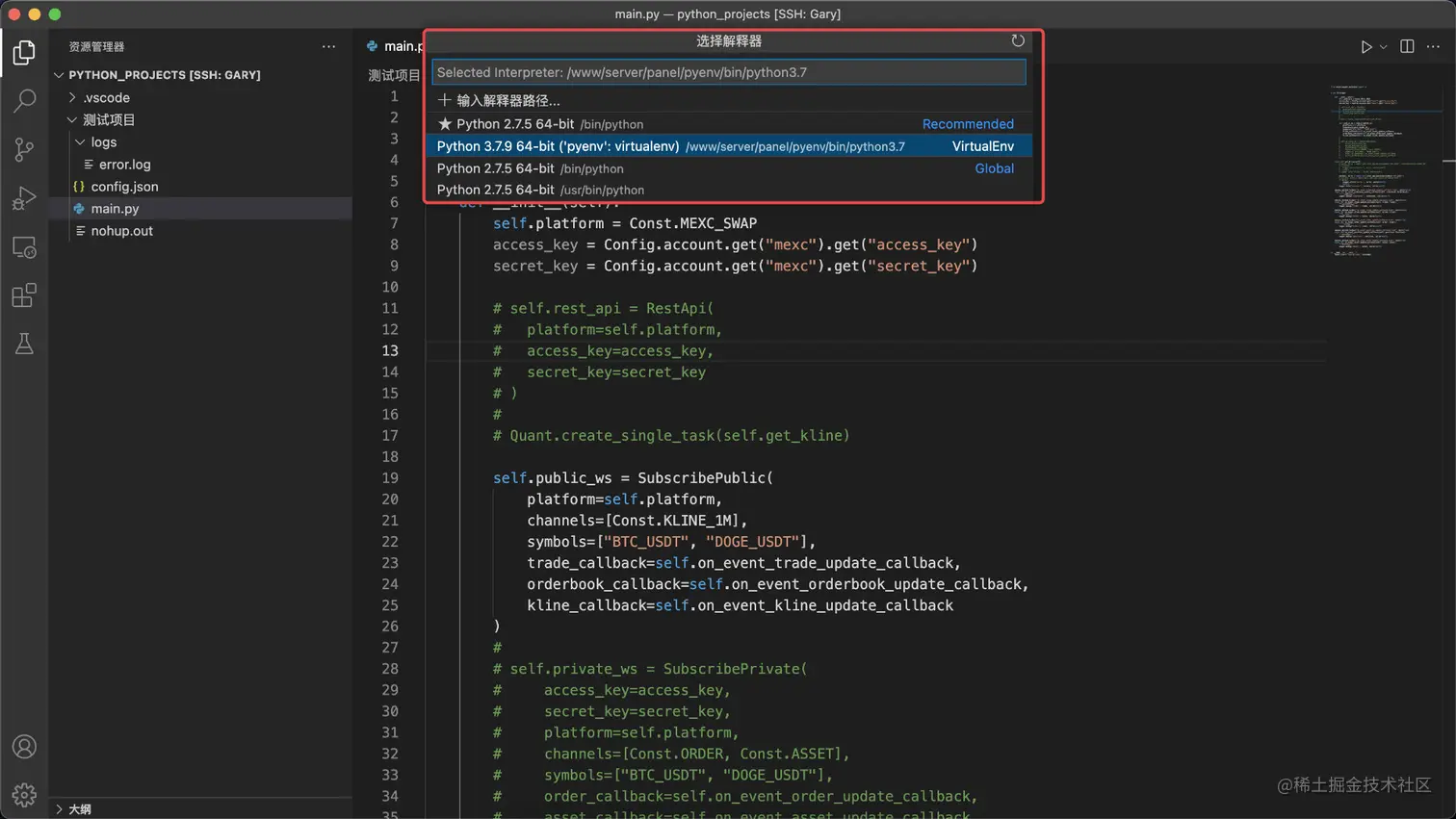The image size is (1456, 819).
Task: Open the run button dropdown arrow
Action: [1384, 46]
